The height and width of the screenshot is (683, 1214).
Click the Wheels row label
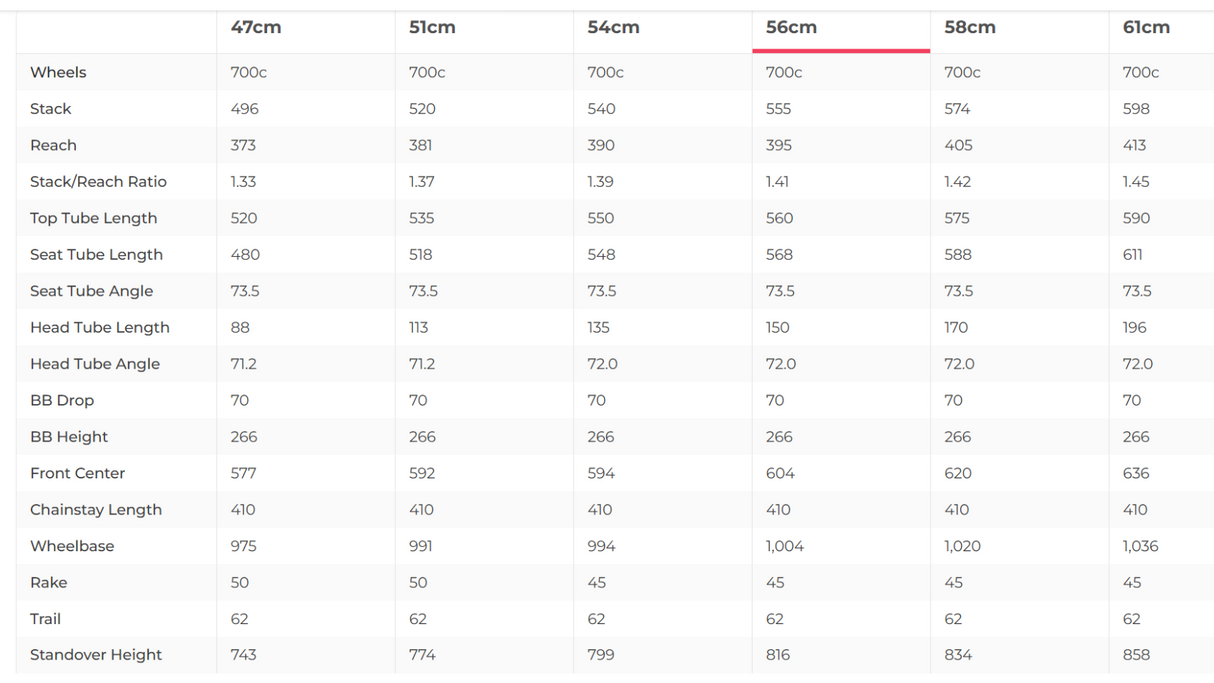pyautogui.click(x=58, y=73)
